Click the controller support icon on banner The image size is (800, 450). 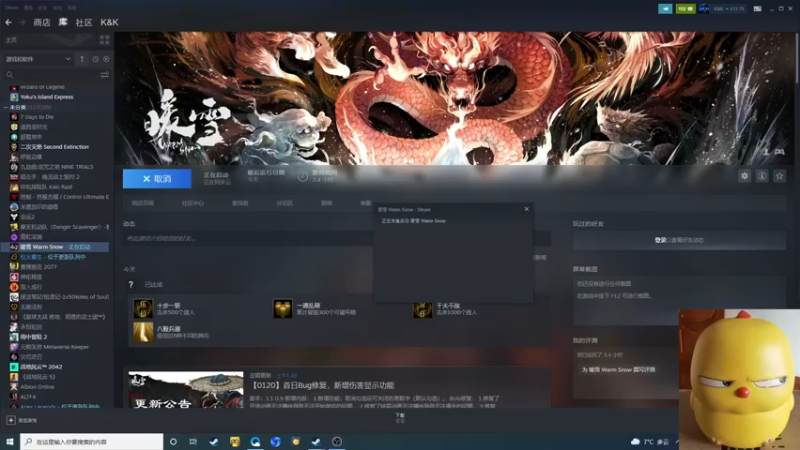click(780, 152)
